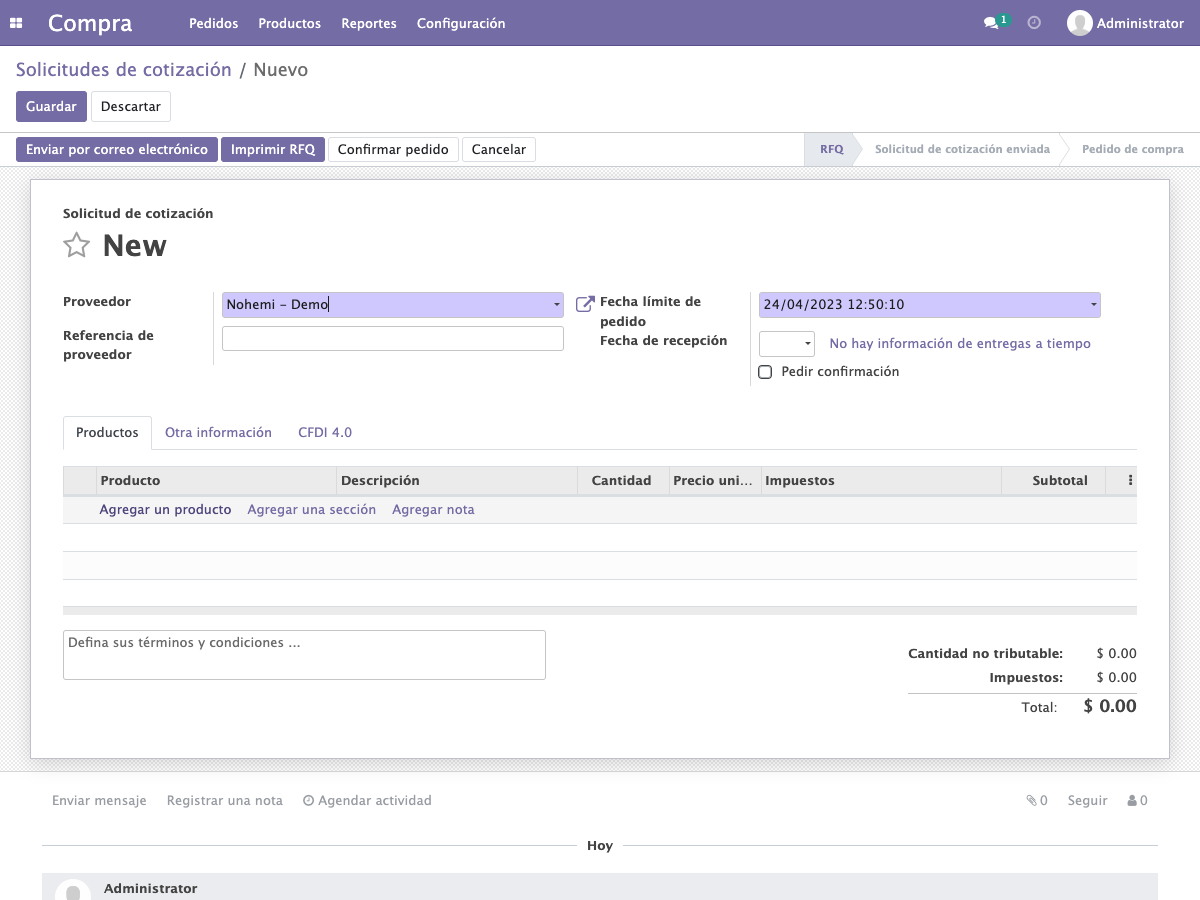
Task: Click the Cantidad column header
Action: coord(621,481)
